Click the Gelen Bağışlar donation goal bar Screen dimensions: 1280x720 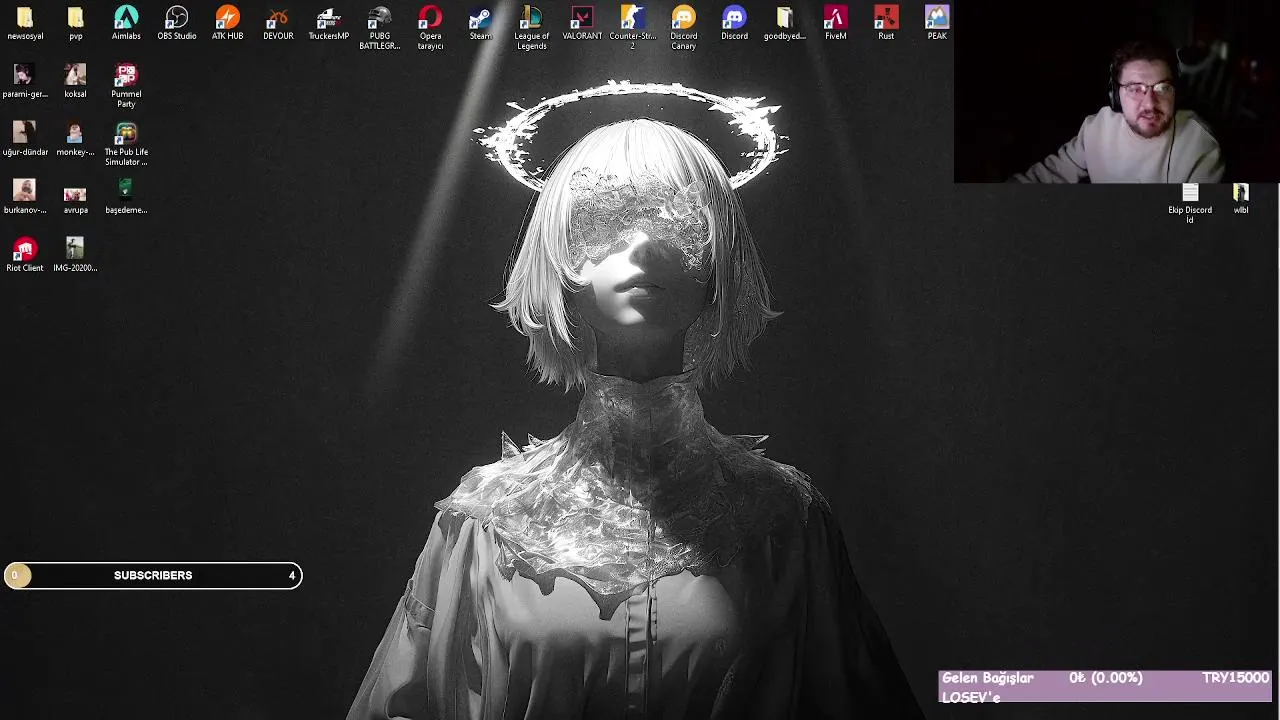1105,687
